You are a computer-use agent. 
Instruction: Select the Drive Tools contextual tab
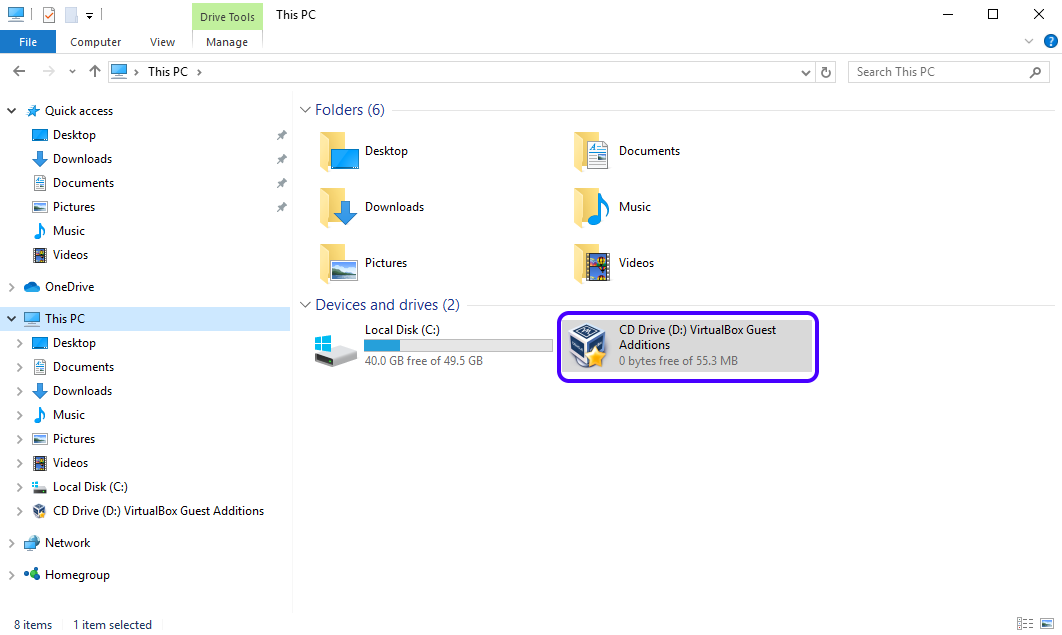click(227, 17)
